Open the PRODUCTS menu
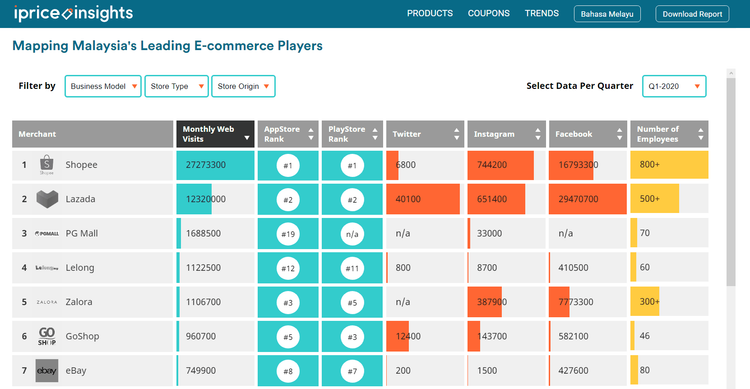750x389 pixels. pos(430,13)
